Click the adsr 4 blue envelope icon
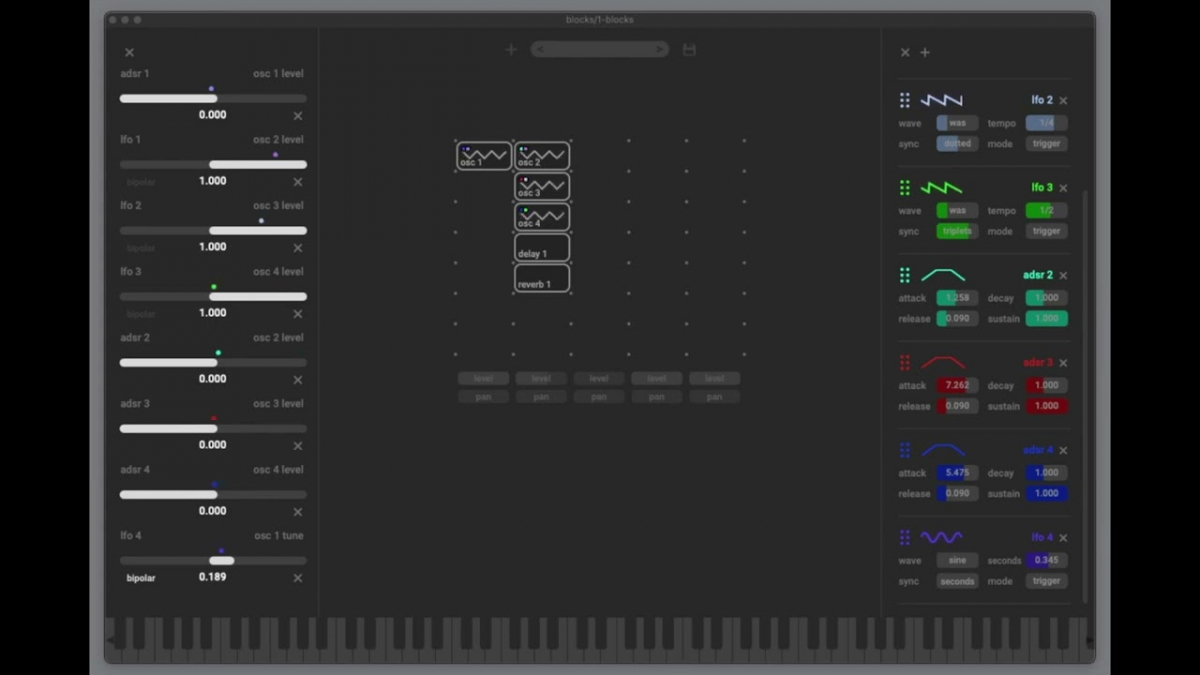 pos(943,450)
